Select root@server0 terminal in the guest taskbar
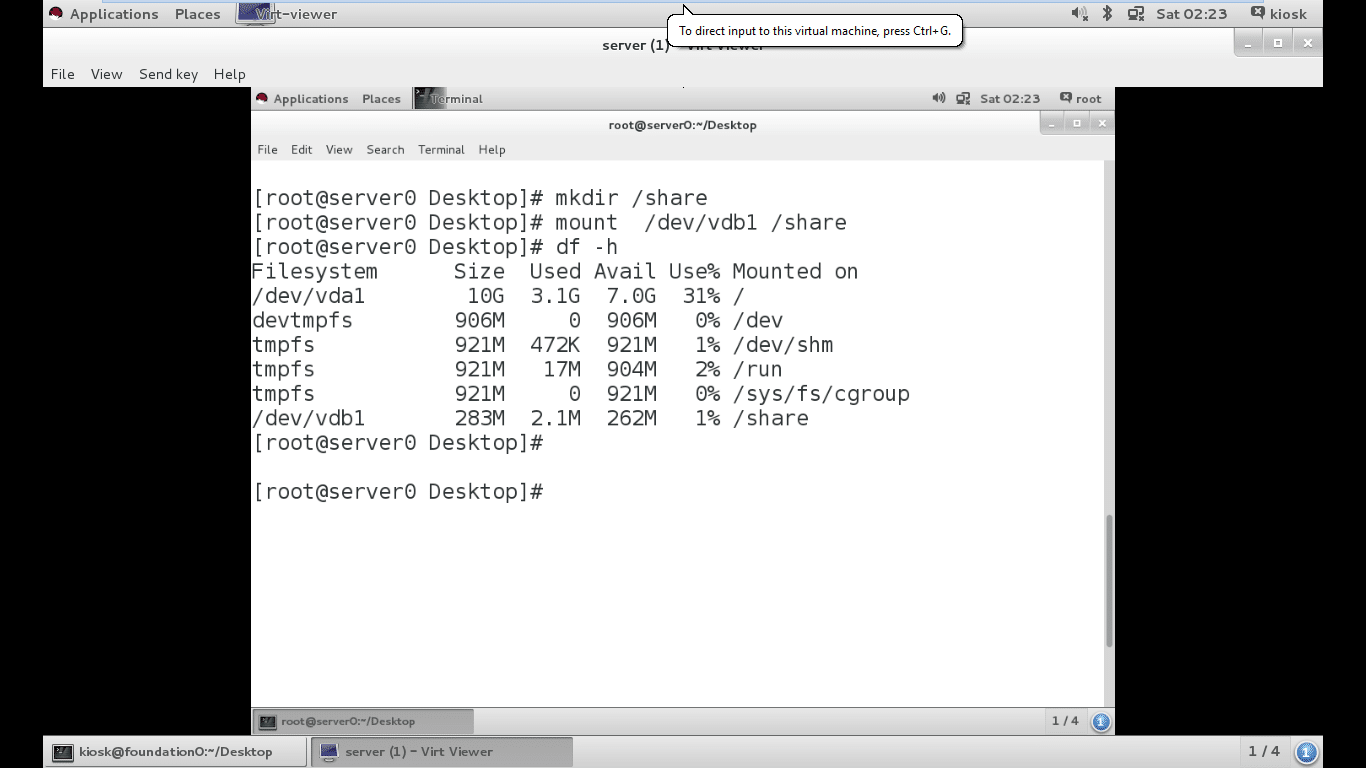Image resolution: width=1366 pixels, height=768 pixels. [363, 721]
